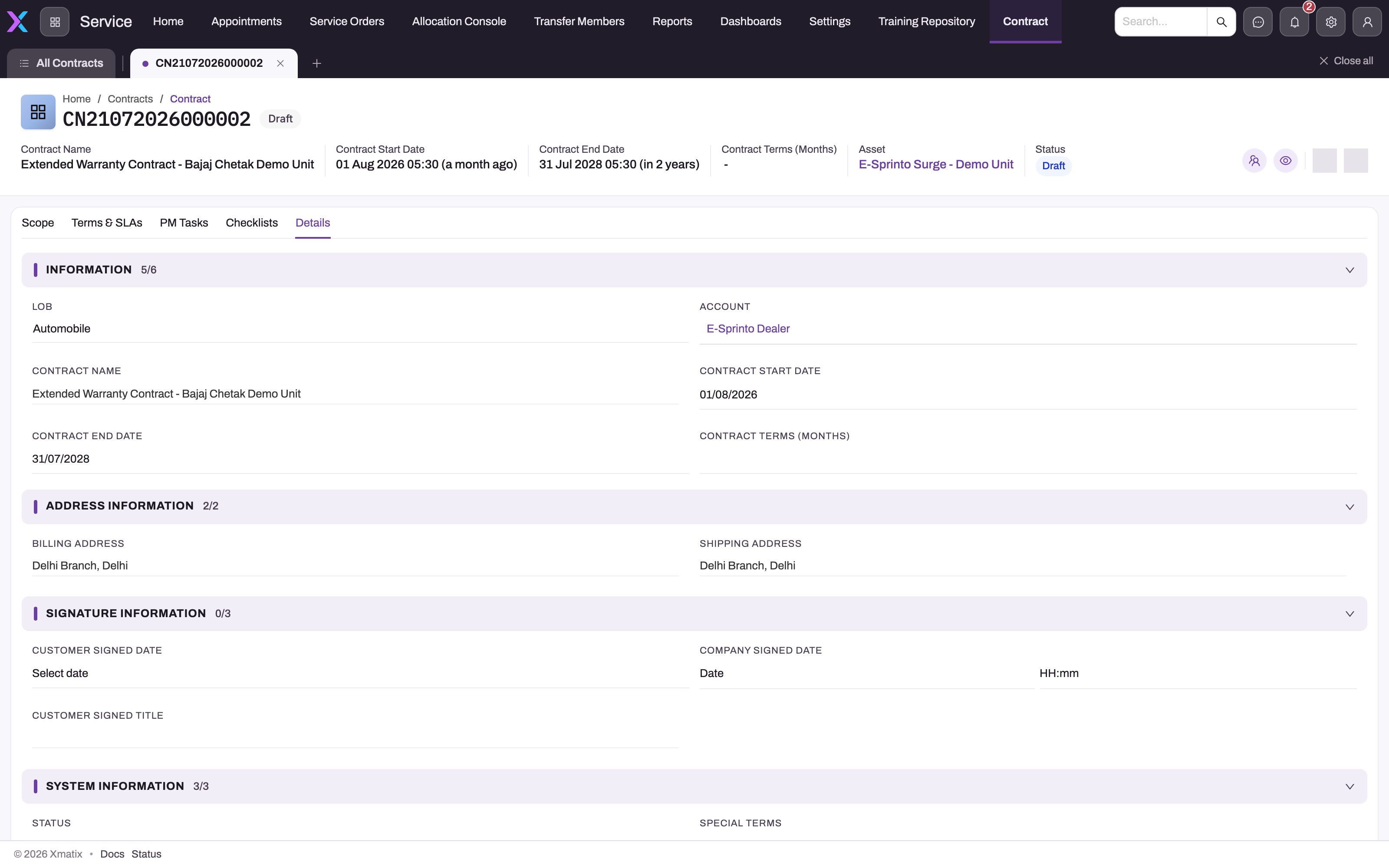Image resolution: width=1389 pixels, height=868 pixels.
Task: Open the Settings menu item
Action: [x=830, y=21]
